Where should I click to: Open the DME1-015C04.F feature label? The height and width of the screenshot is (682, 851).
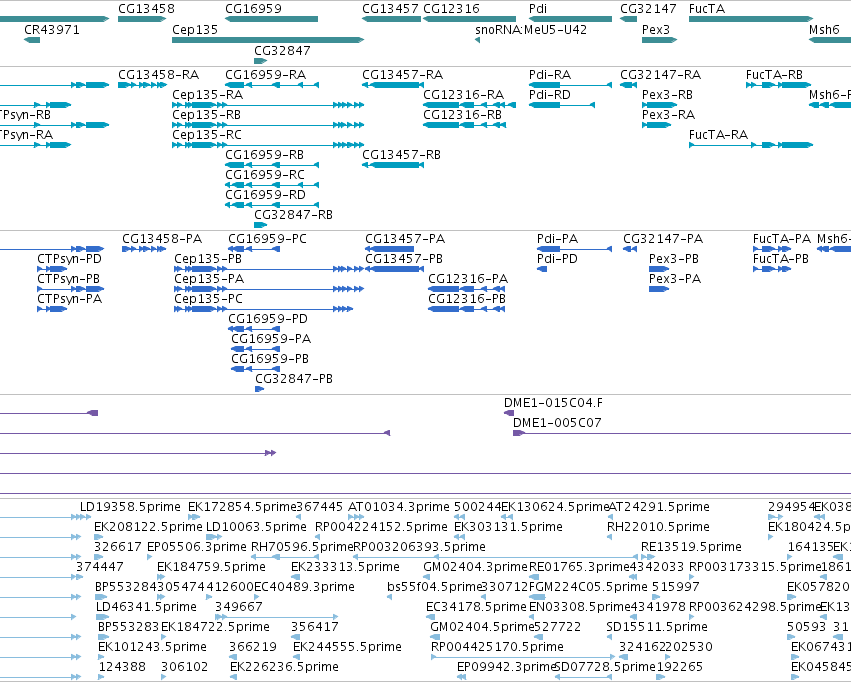pos(553,403)
